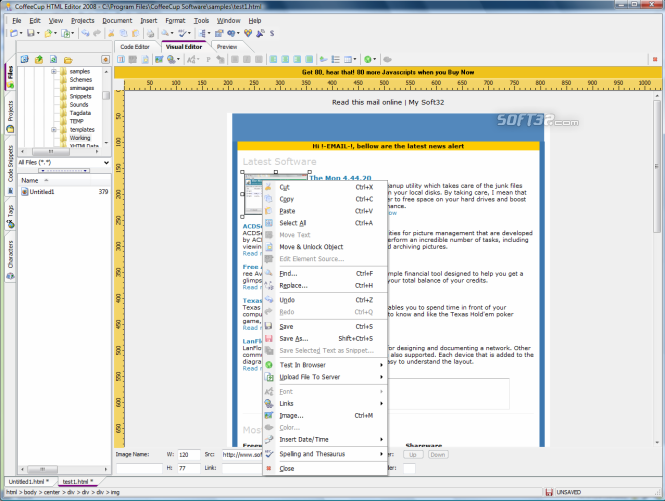Open the Projects side tab

click(x=10, y=117)
